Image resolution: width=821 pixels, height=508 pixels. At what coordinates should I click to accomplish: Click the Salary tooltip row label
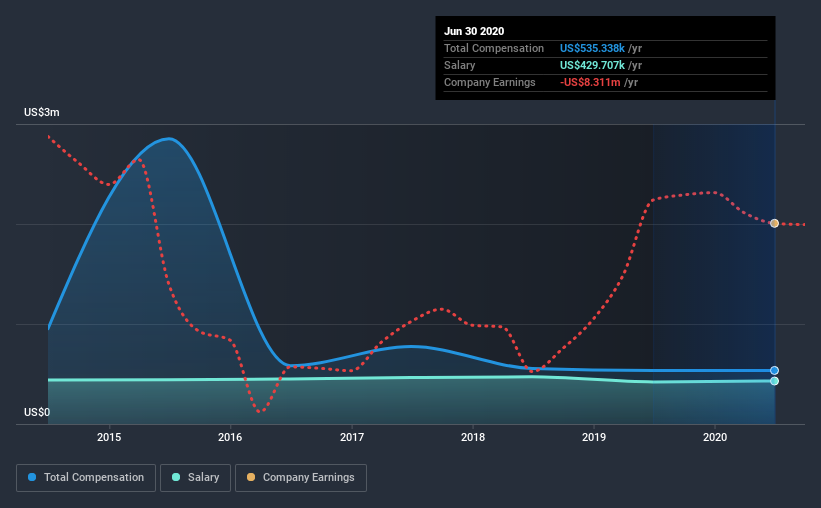460,65
